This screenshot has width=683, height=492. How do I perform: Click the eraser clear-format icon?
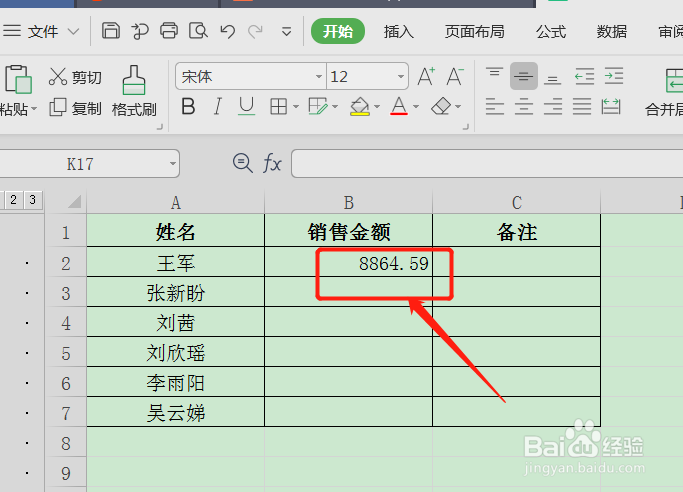441,106
